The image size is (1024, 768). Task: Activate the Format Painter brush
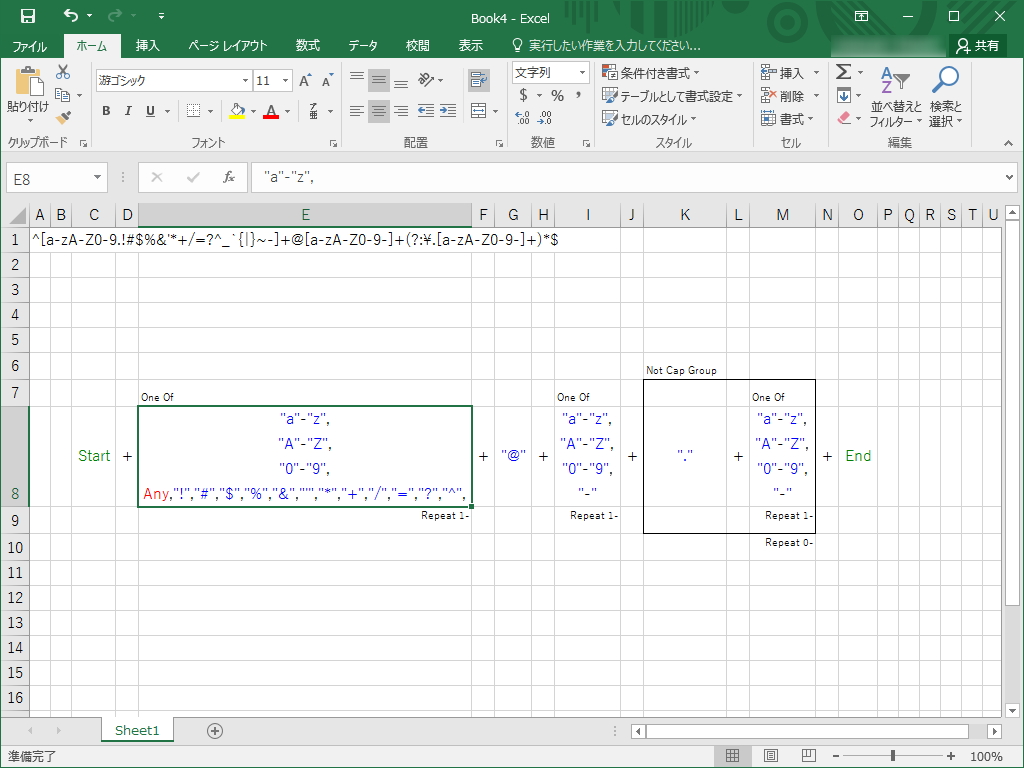point(63,118)
